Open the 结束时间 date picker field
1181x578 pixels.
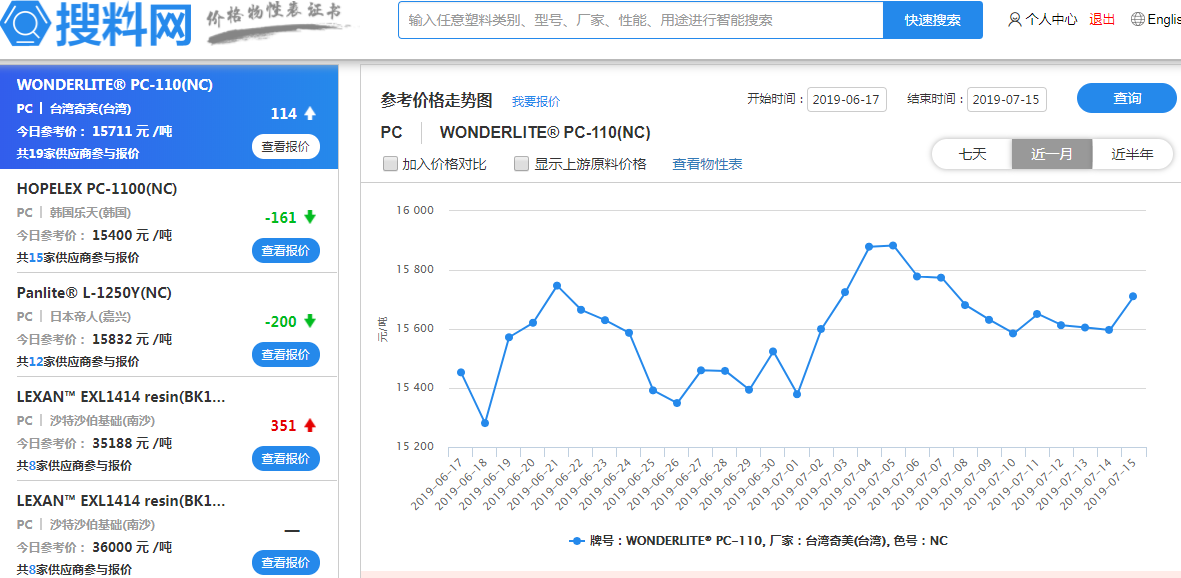coord(1006,99)
